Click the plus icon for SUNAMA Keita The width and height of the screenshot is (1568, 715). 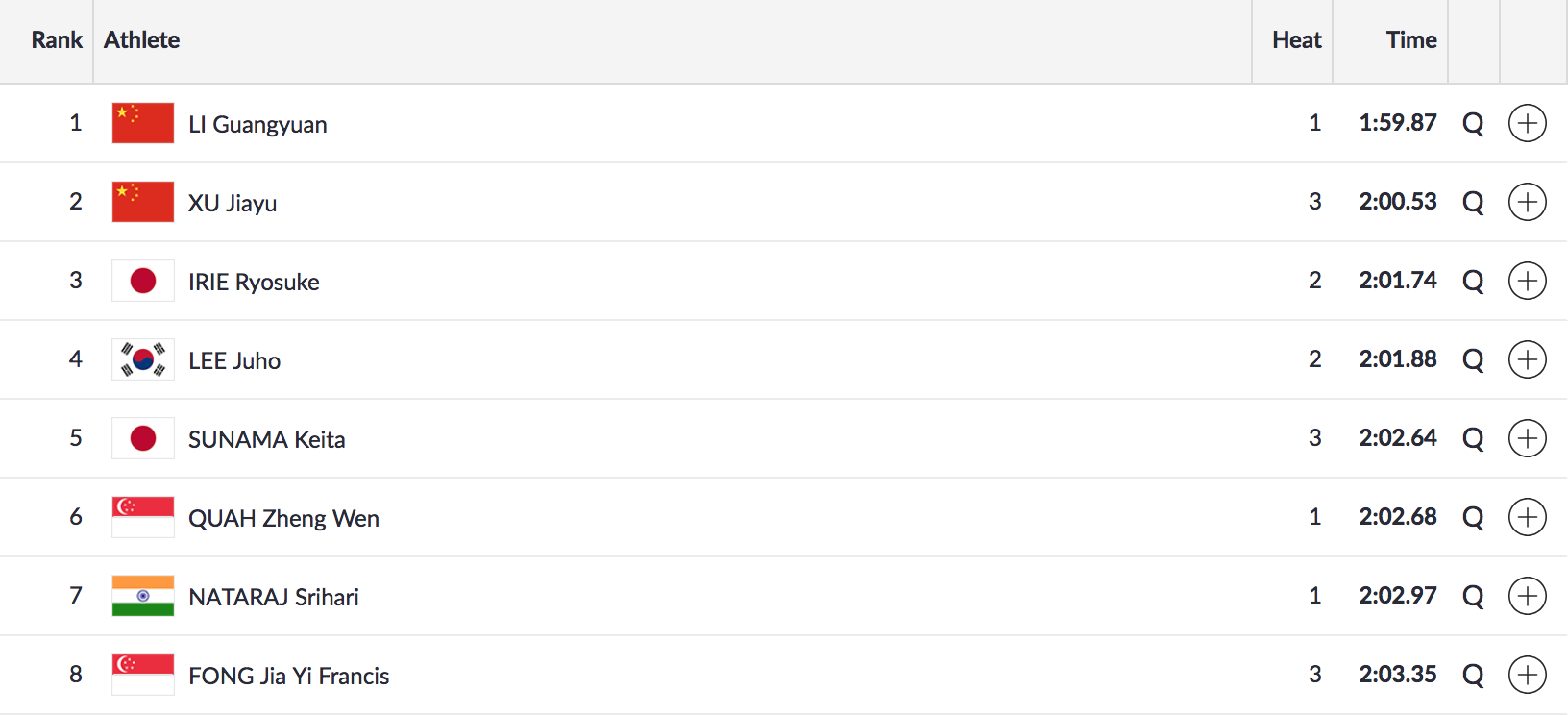(1527, 438)
